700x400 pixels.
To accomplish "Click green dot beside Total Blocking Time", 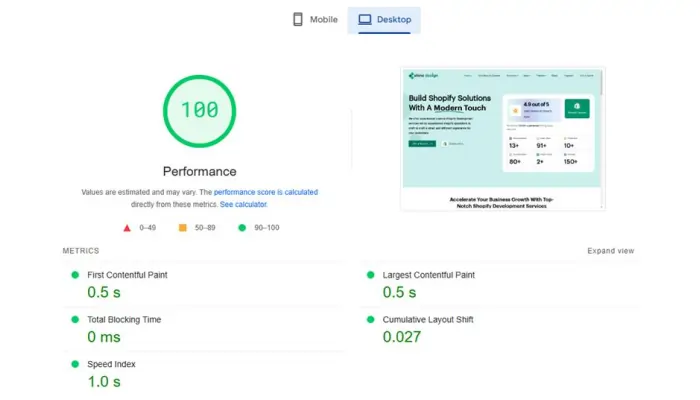I will tap(75, 320).
